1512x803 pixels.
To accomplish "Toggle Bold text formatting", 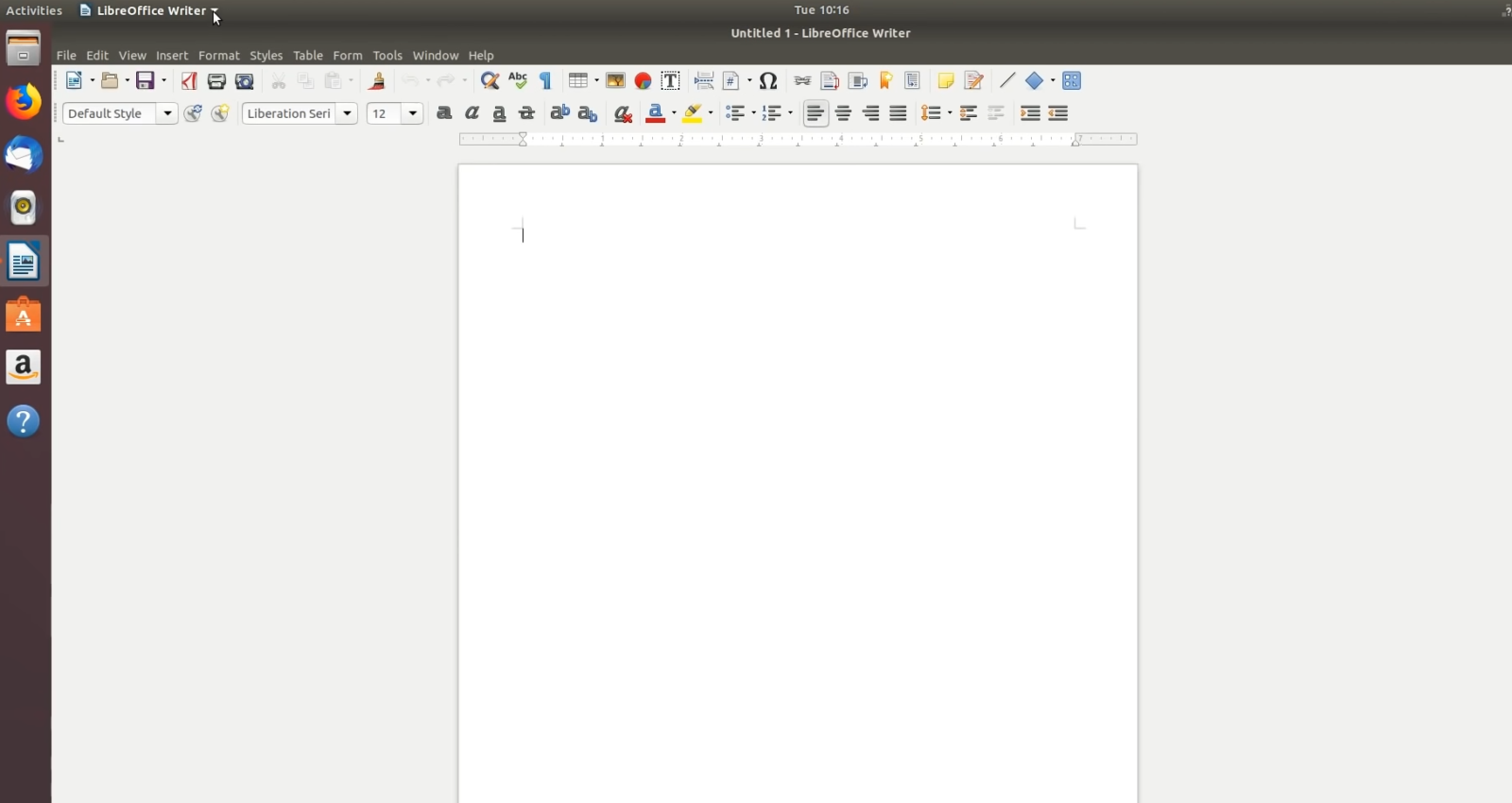I will tap(444, 113).
